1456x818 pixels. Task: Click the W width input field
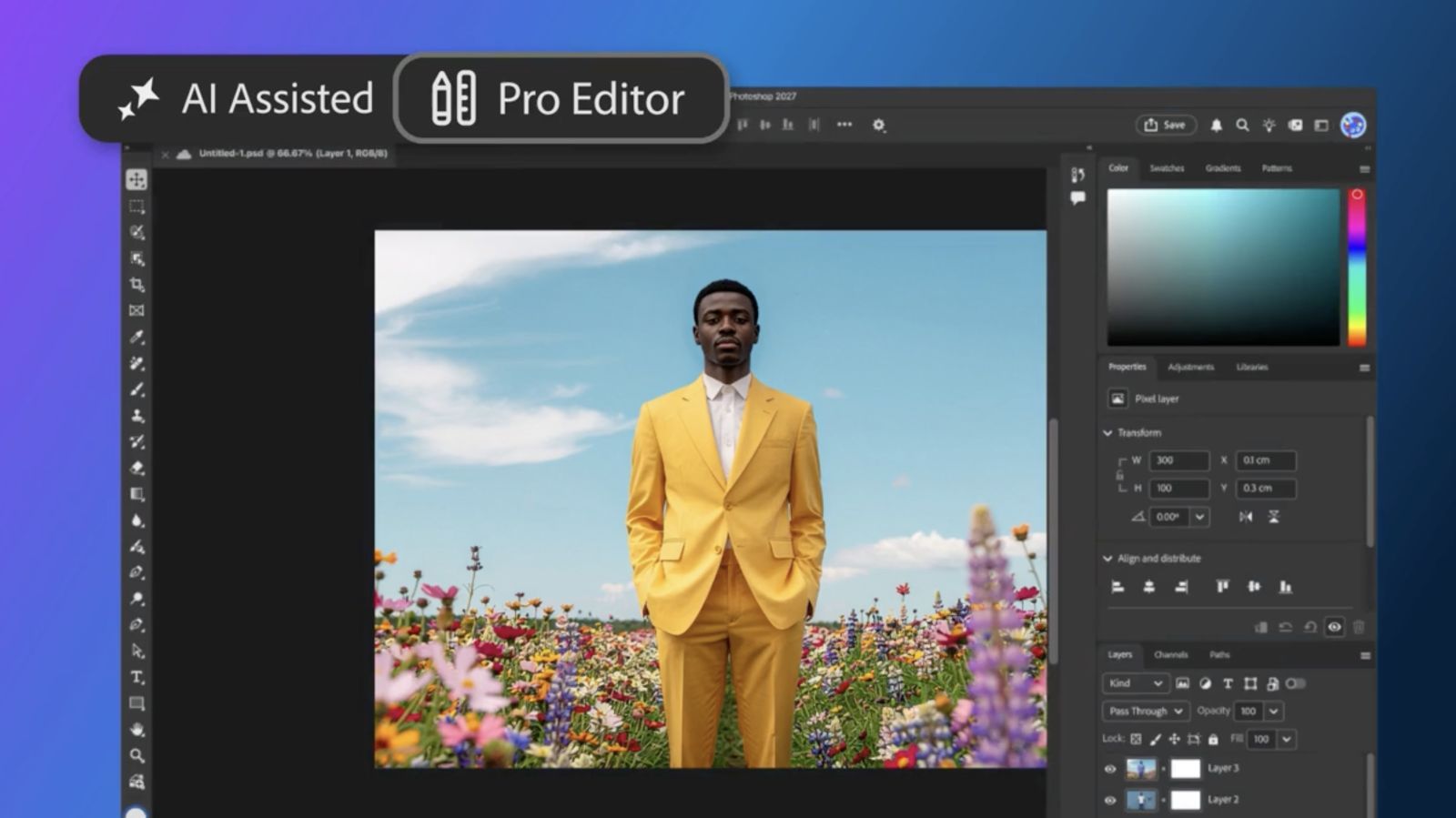pos(1179,460)
